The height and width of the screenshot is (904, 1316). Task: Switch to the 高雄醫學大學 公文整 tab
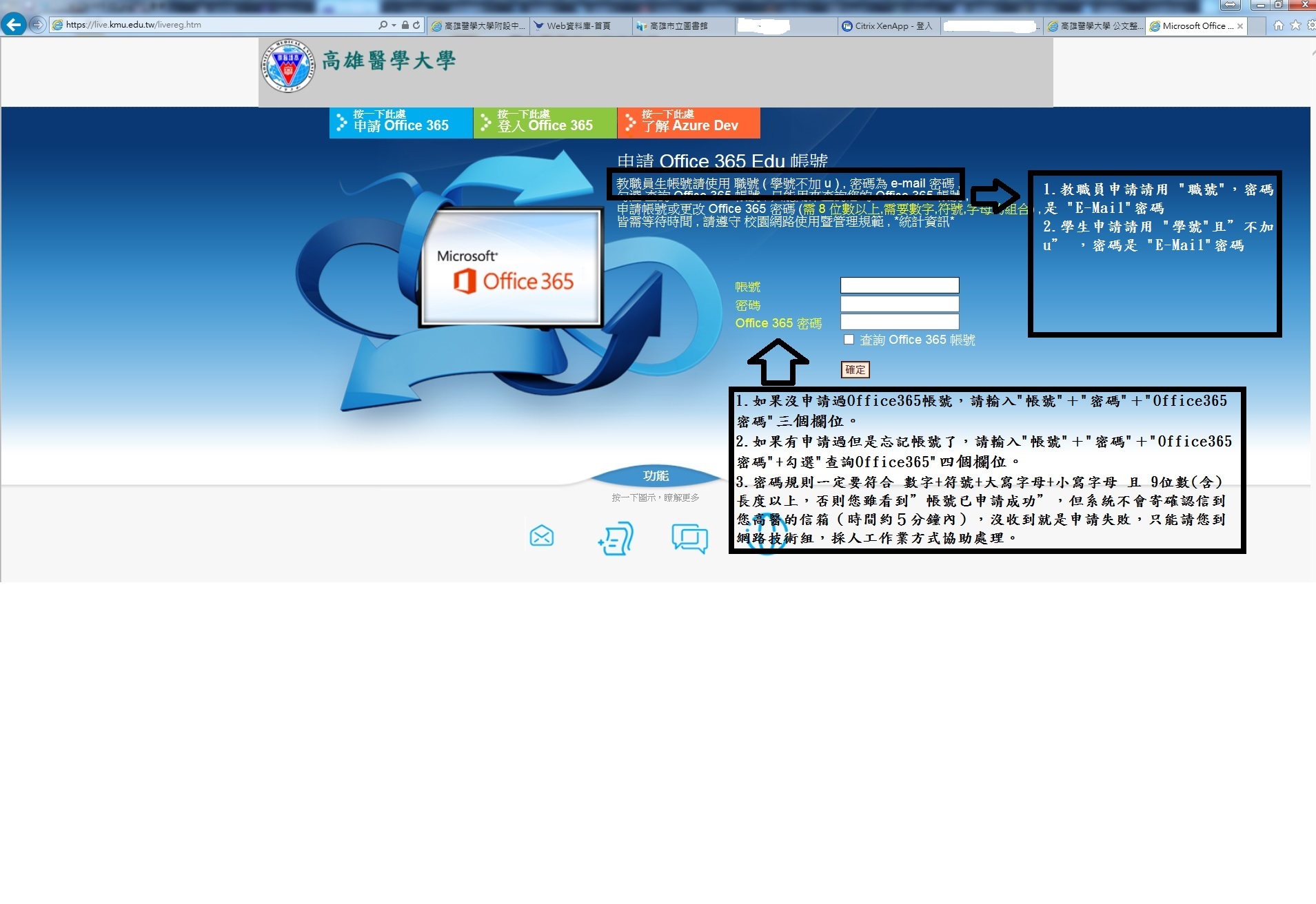[x=1094, y=25]
